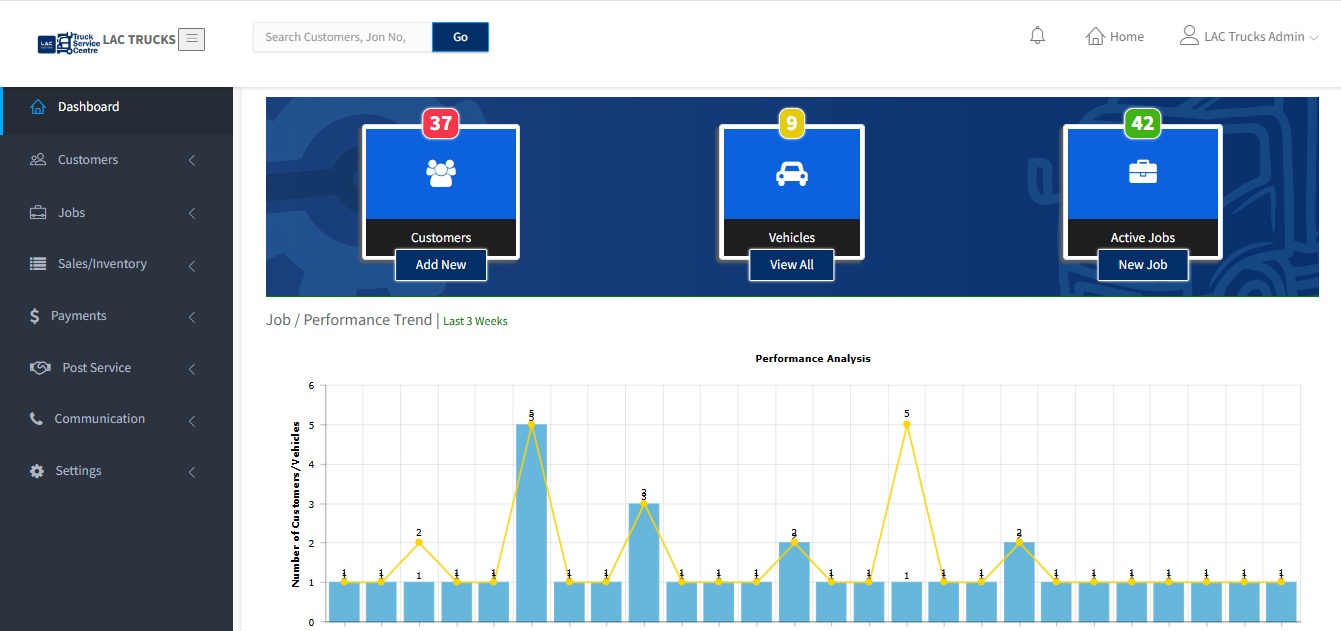Open the Home link in header
The image size is (1341, 631).
click(1115, 37)
